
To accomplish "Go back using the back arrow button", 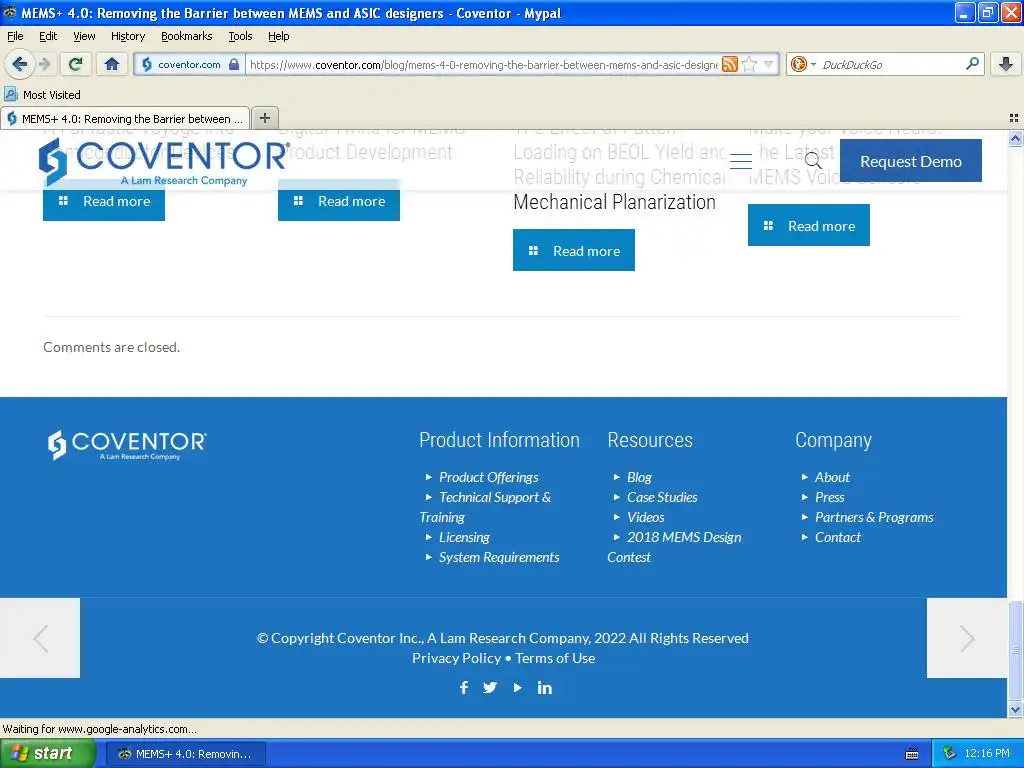I will 19,64.
